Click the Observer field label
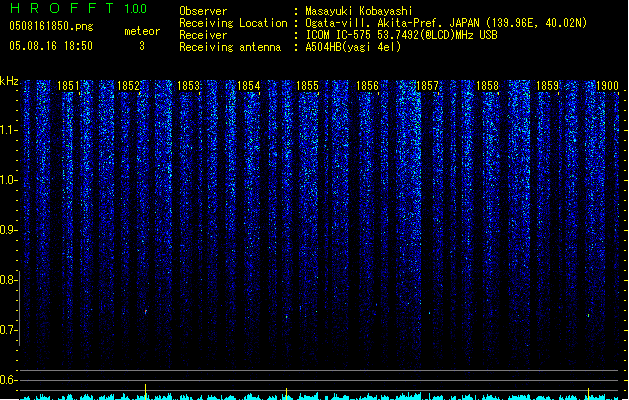This screenshot has height=400, width=629. point(203,11)
